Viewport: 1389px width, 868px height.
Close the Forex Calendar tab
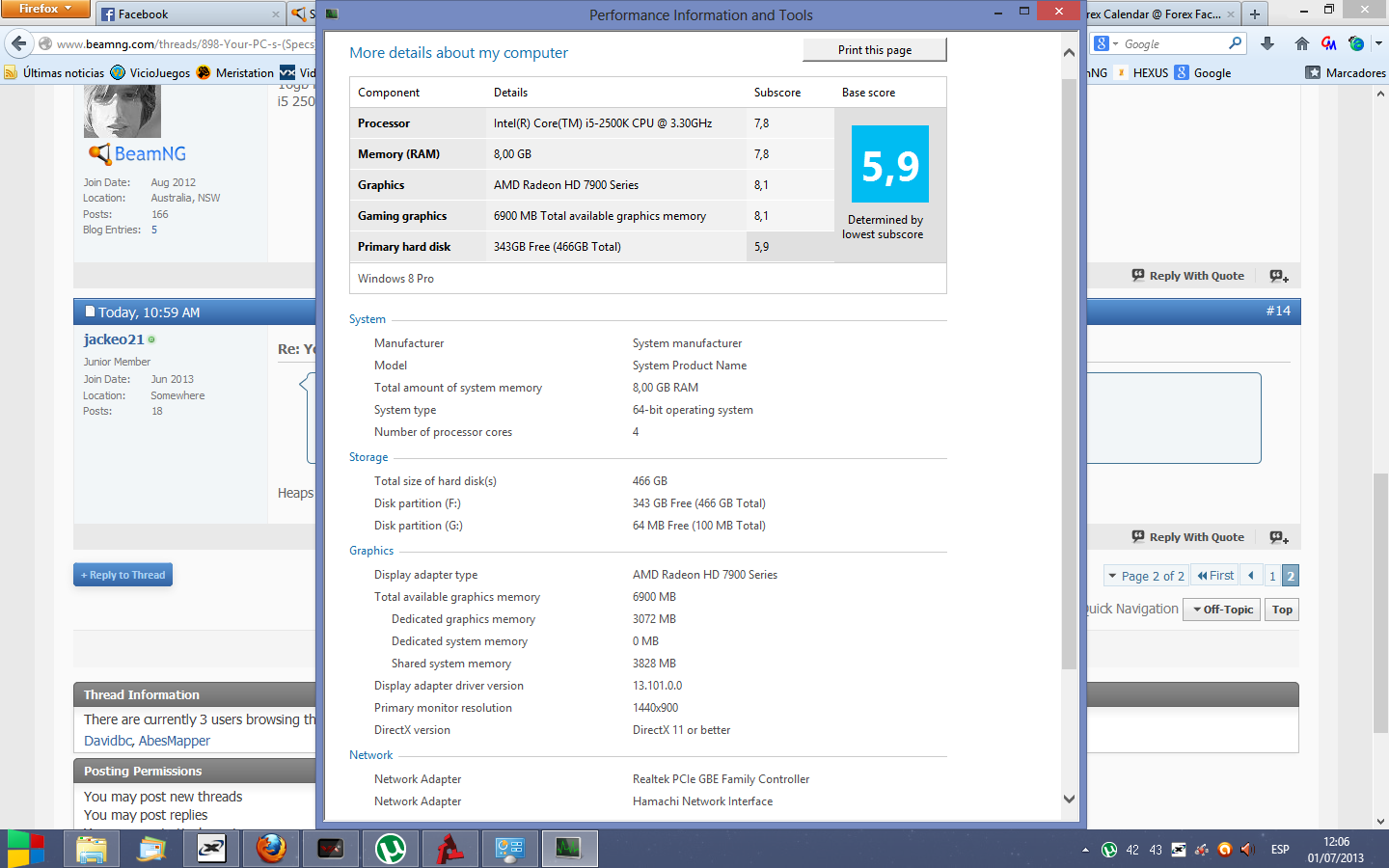click(1231, 14)
